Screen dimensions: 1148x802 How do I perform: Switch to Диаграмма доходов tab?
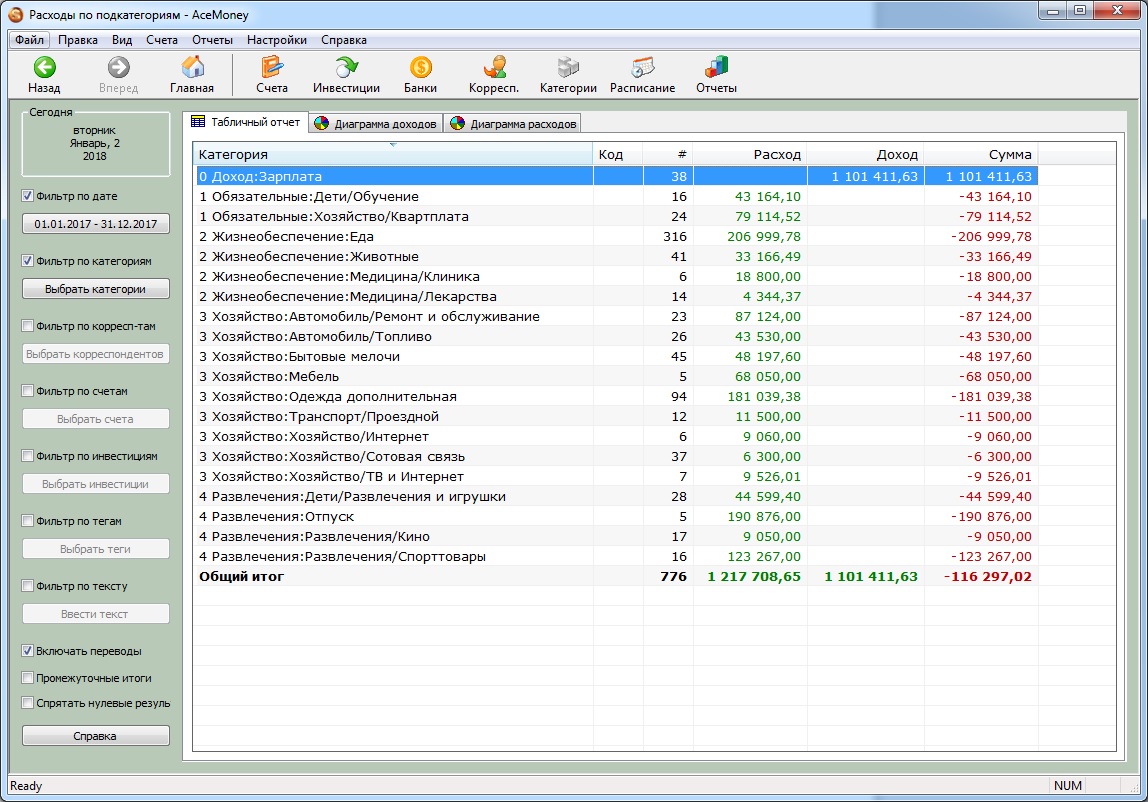[x=376, y=124]
